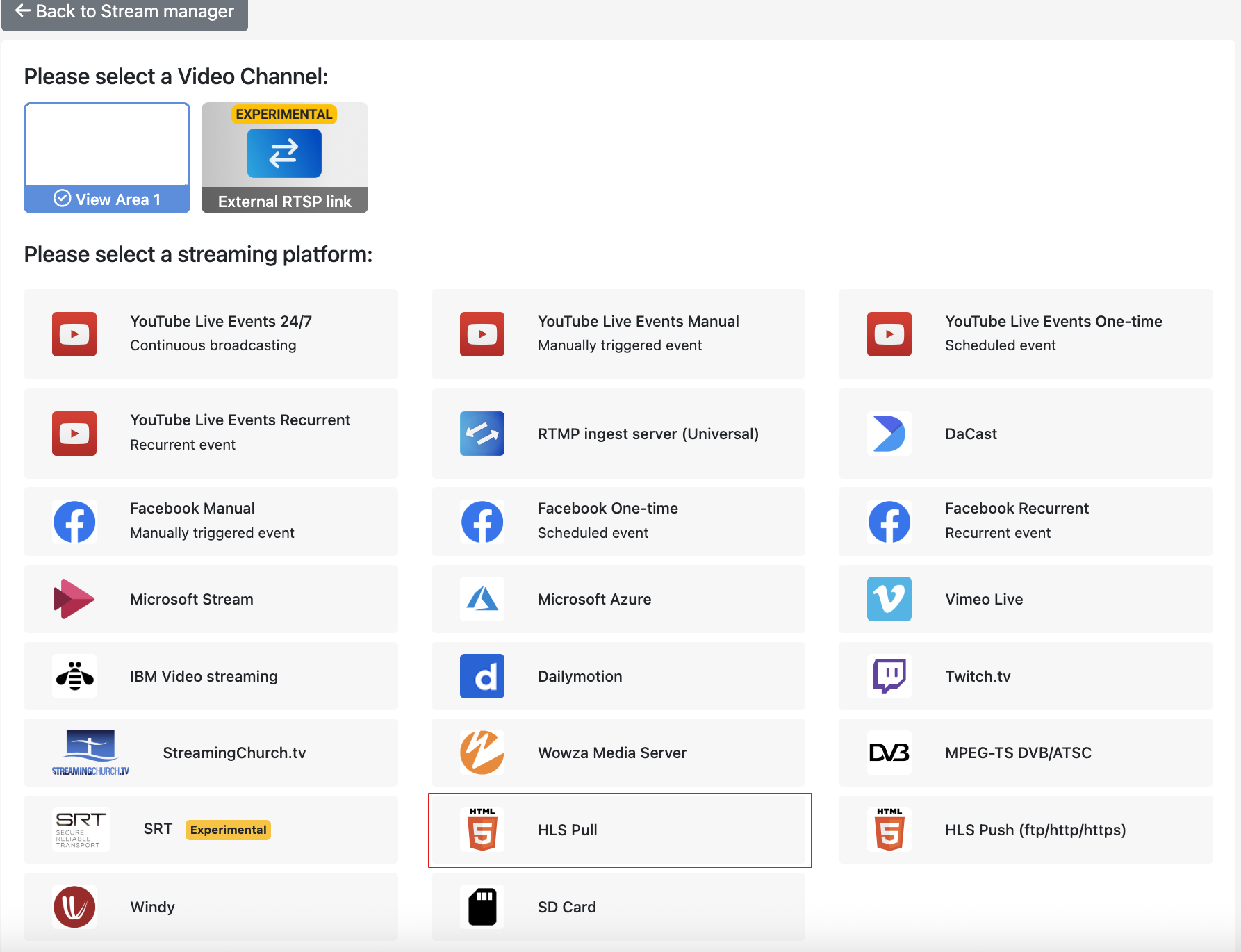
Task: Select the Microsoft Stream label
Action: 192,600
